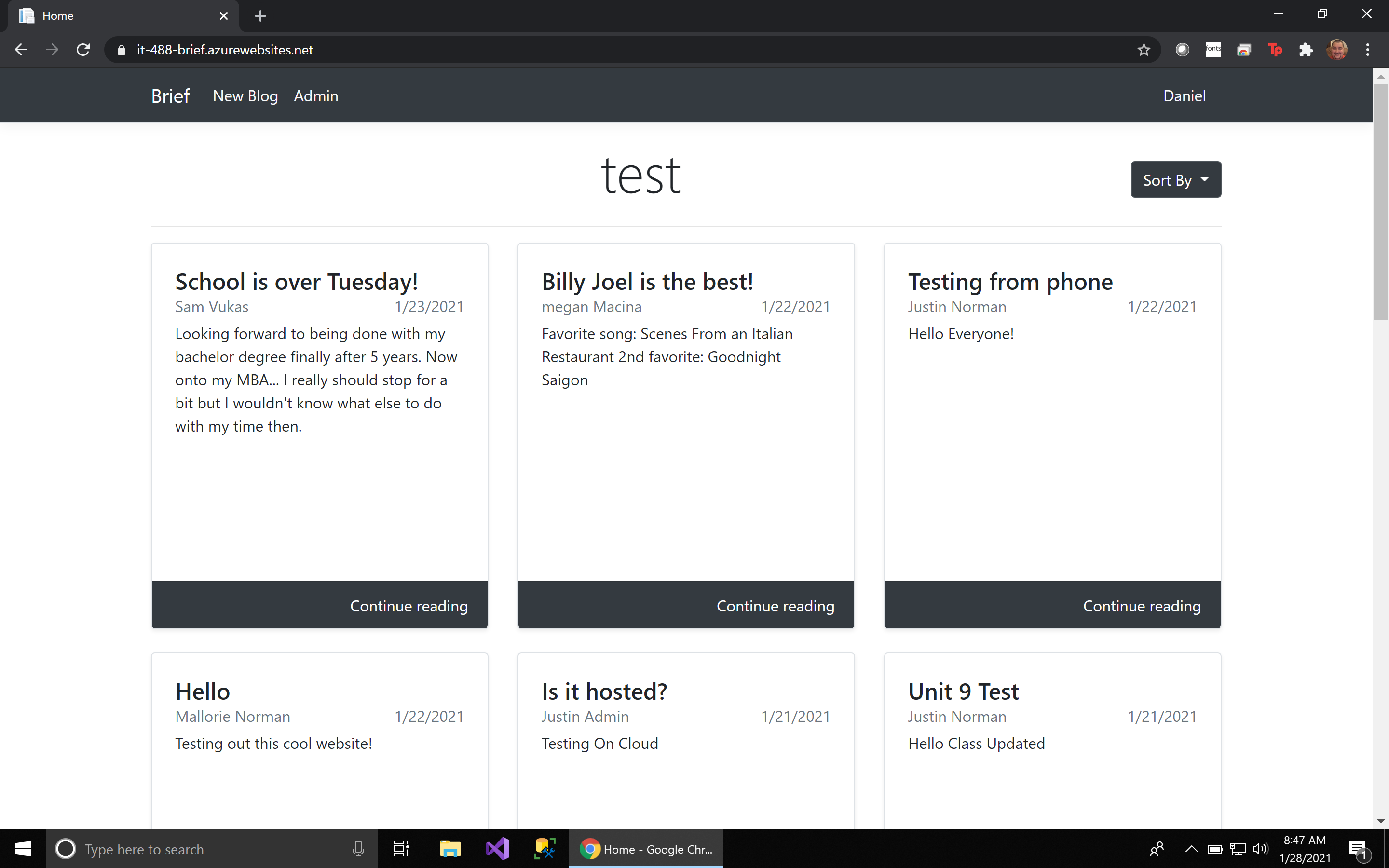This screenshot has width=1389, height=868.
Task: Select the Home browser tab
Action: tap(123, 16)
